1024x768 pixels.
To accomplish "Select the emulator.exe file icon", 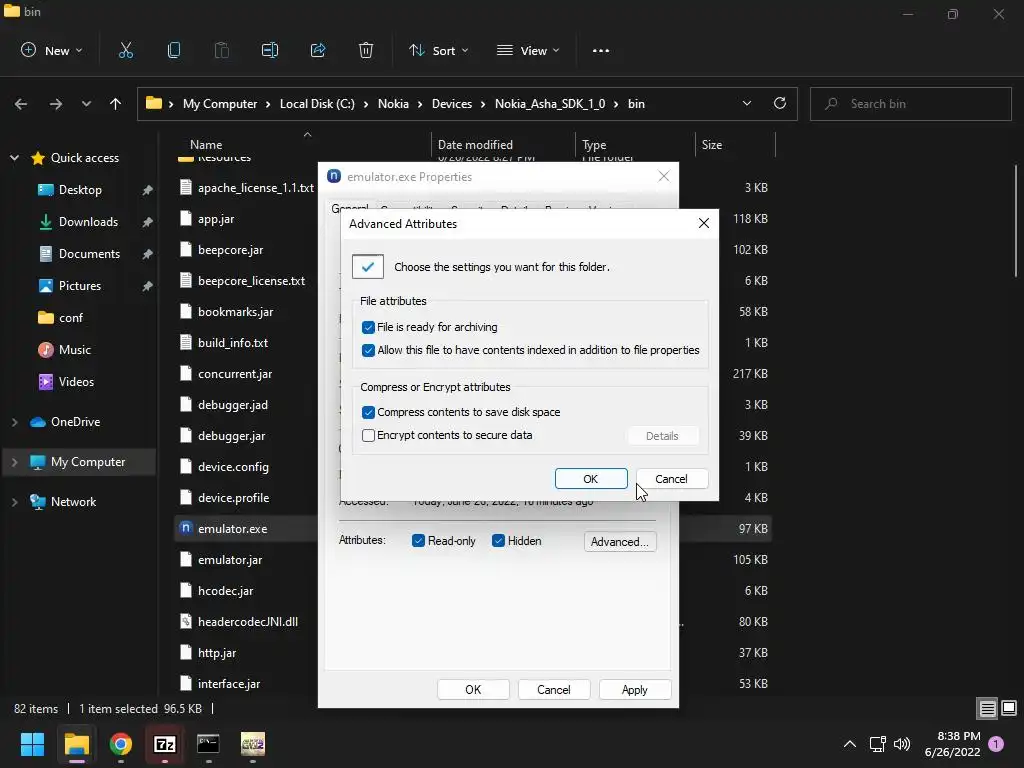I will click(186, 528).
